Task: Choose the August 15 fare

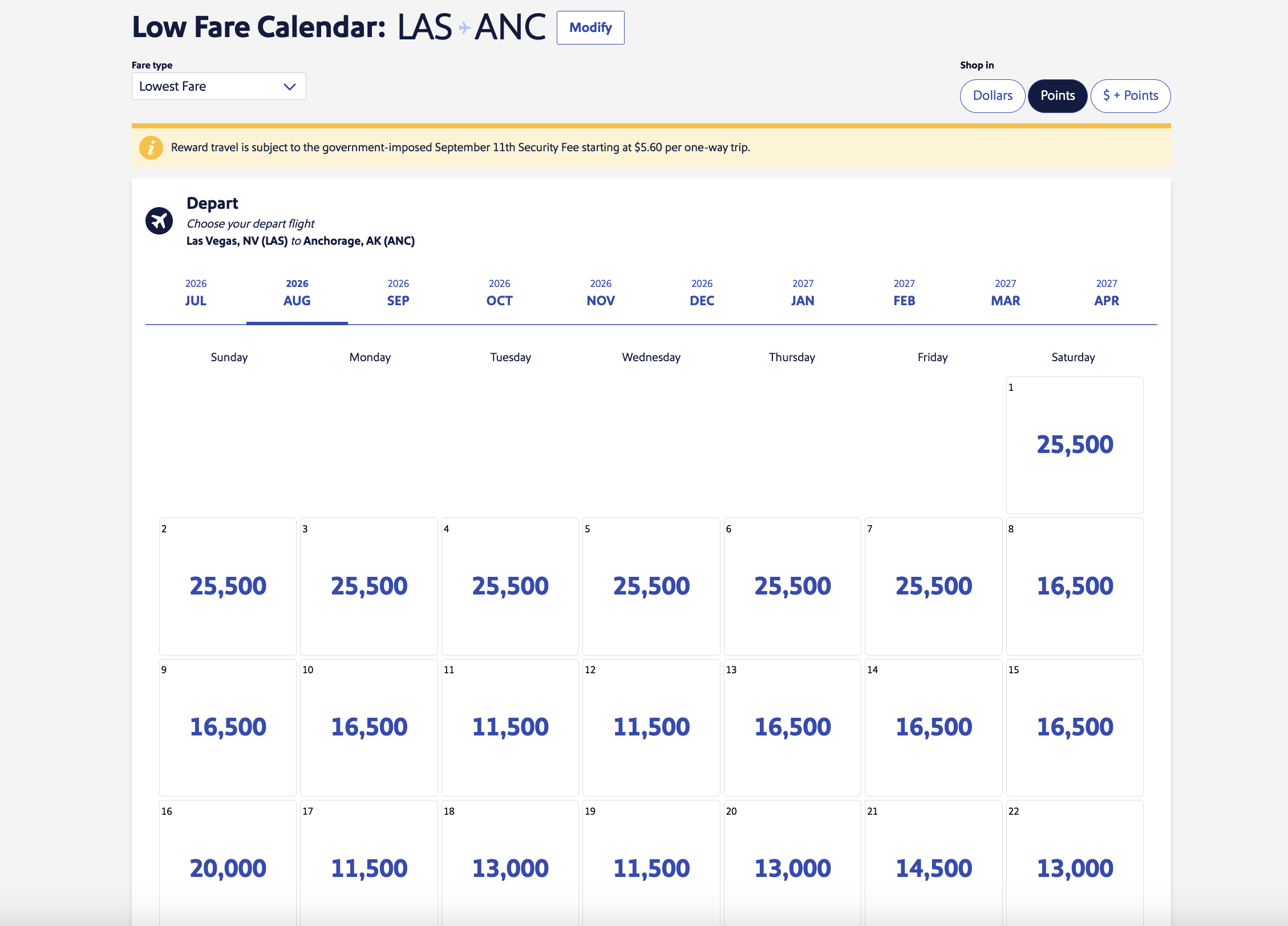Action: [x=1075, y=727]
